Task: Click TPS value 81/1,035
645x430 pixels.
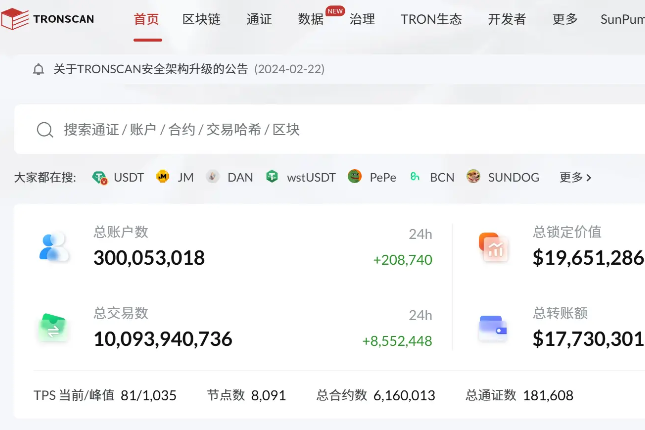Action: pos(148,395)
